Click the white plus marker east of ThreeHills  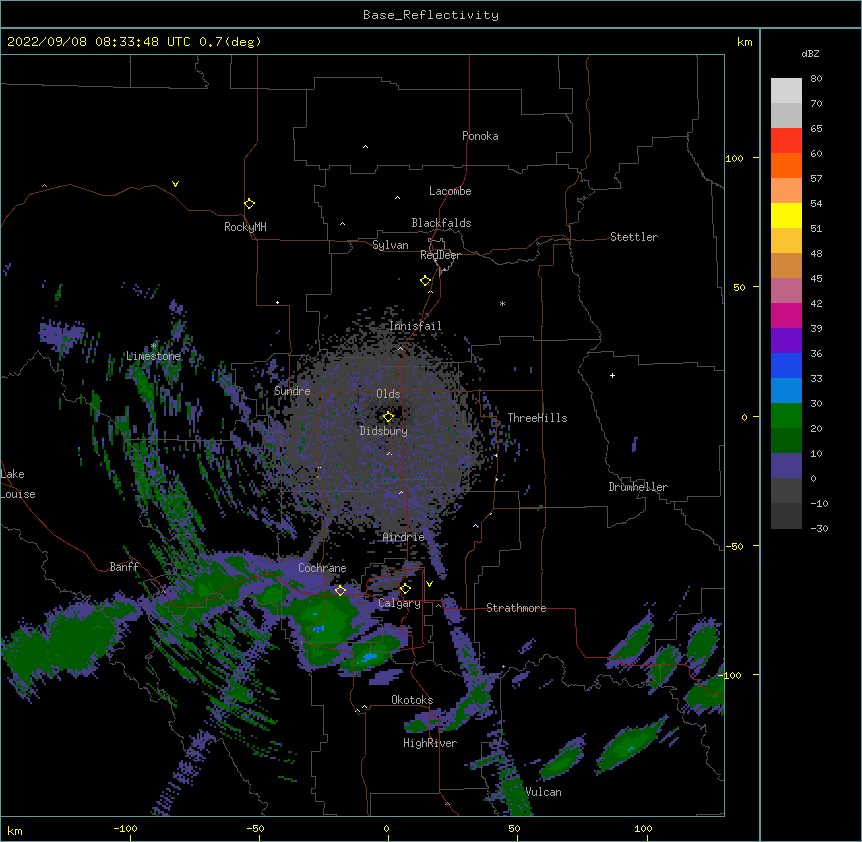click(612, 375)
